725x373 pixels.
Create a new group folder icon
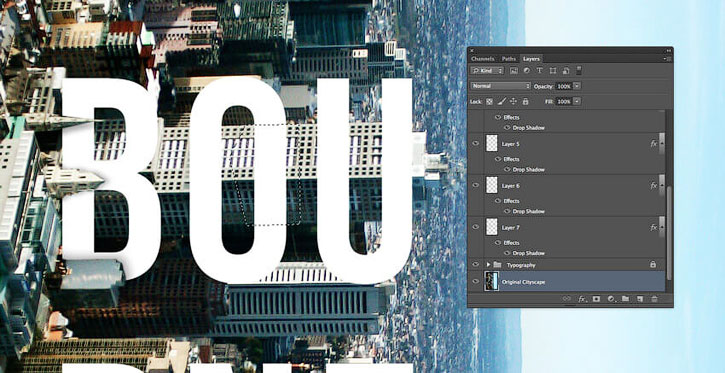(x=625, y=299)
